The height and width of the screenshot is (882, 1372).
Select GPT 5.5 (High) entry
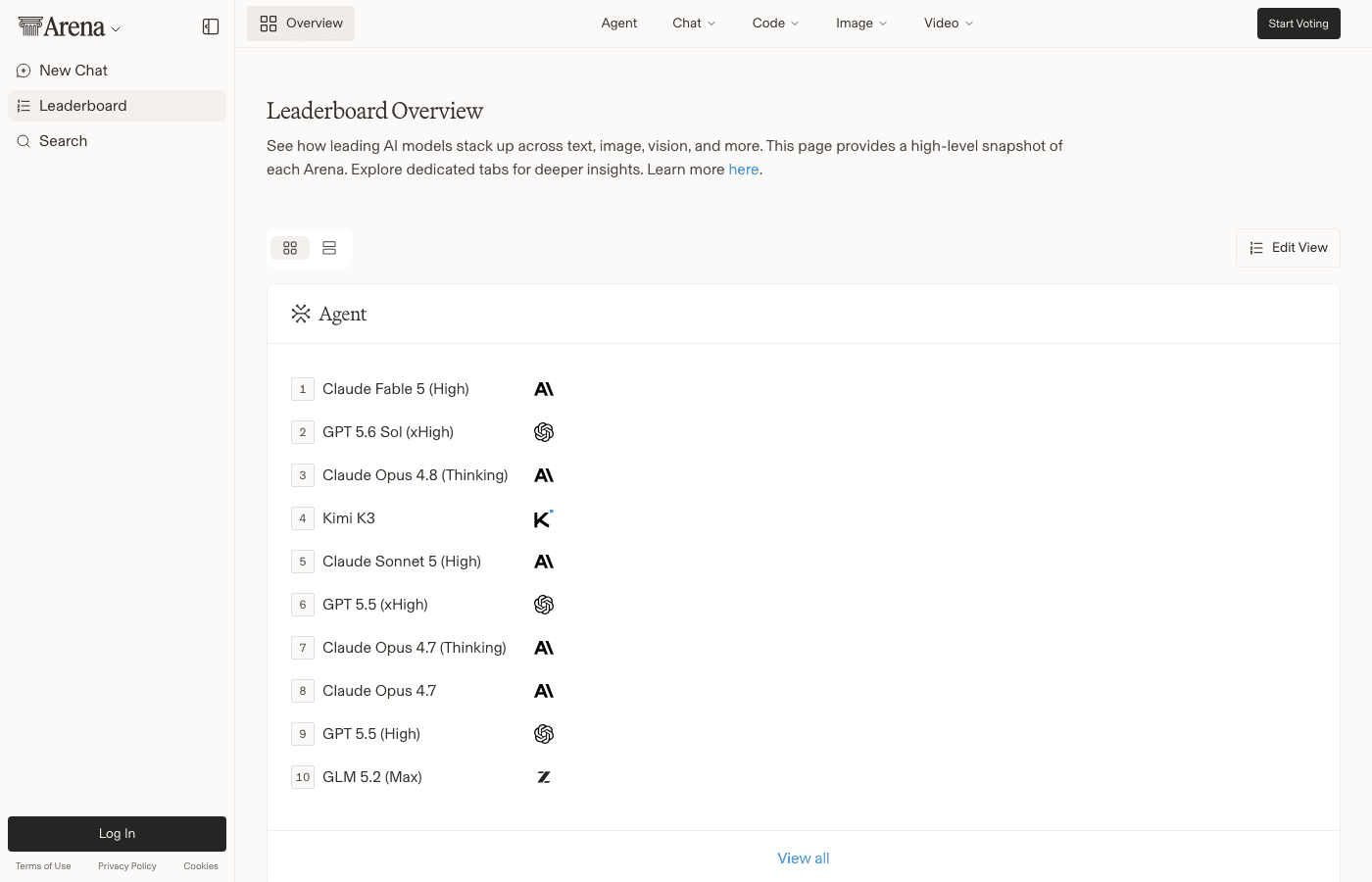coord(371,734)
